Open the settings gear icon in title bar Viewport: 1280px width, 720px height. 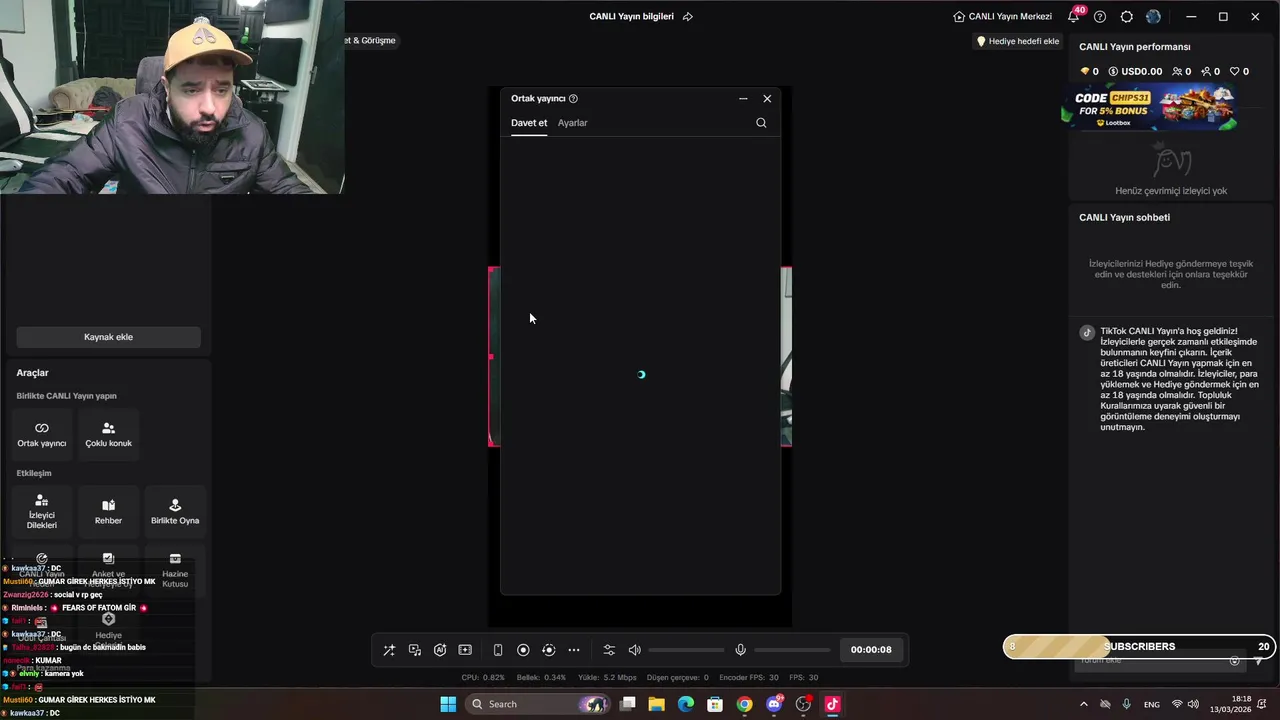(x=1127, y=16)
